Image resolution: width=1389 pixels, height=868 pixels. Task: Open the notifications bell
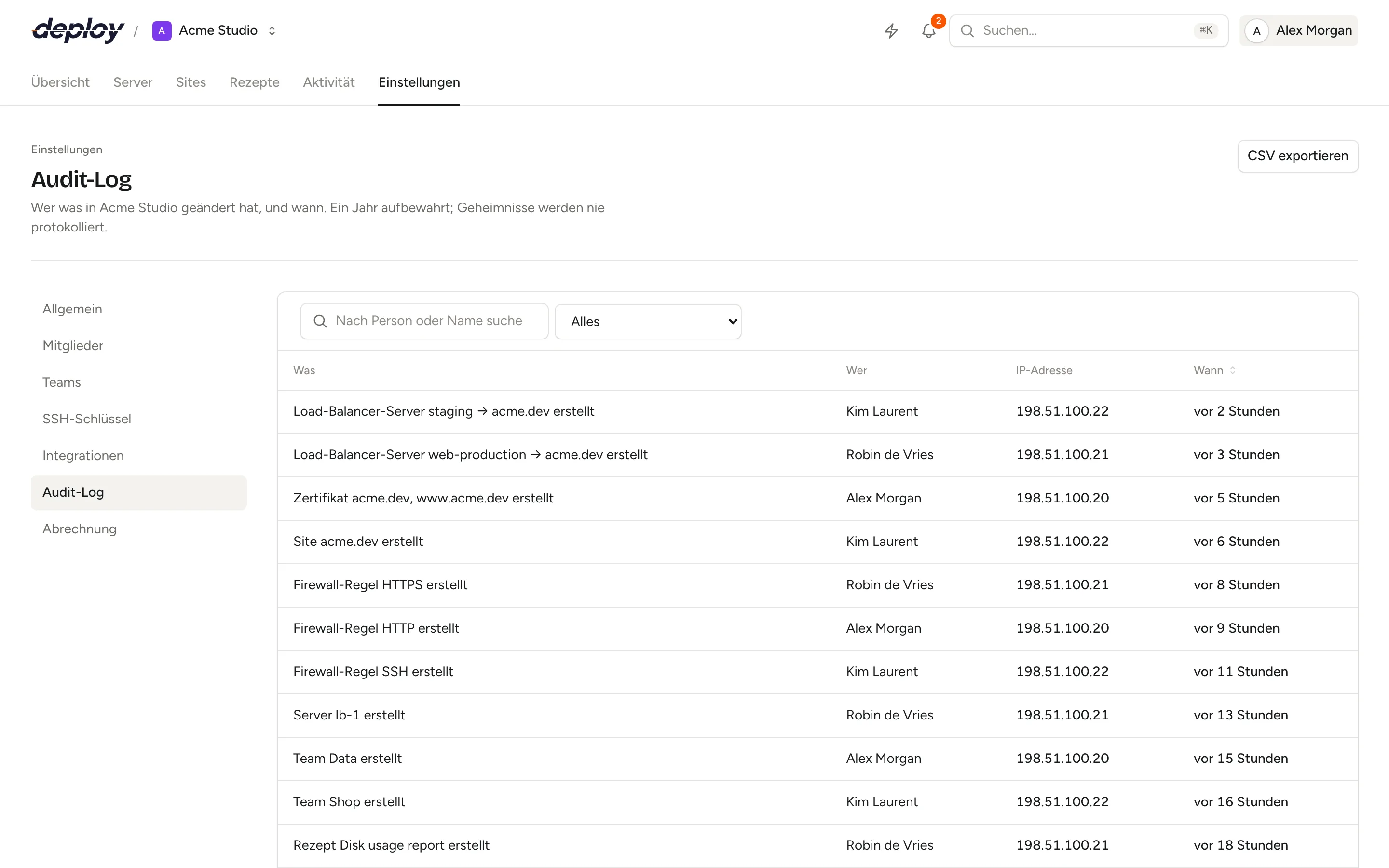tap(929, 30)
